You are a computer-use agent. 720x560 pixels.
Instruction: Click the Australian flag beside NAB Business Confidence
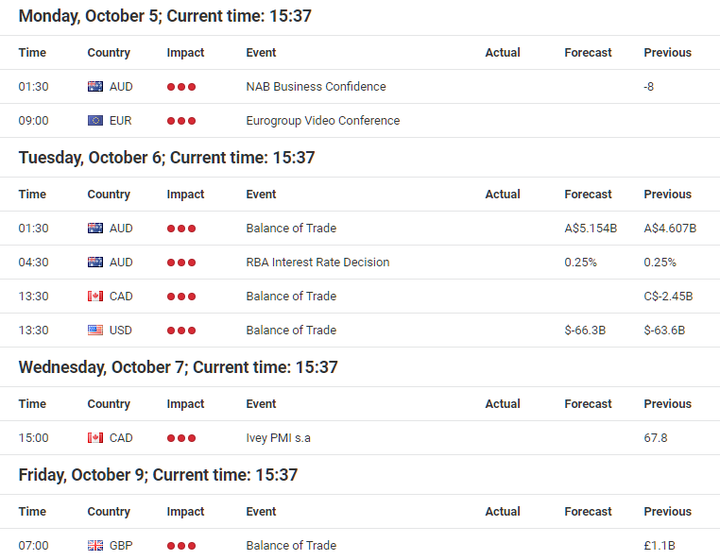(x=95, y=87)
